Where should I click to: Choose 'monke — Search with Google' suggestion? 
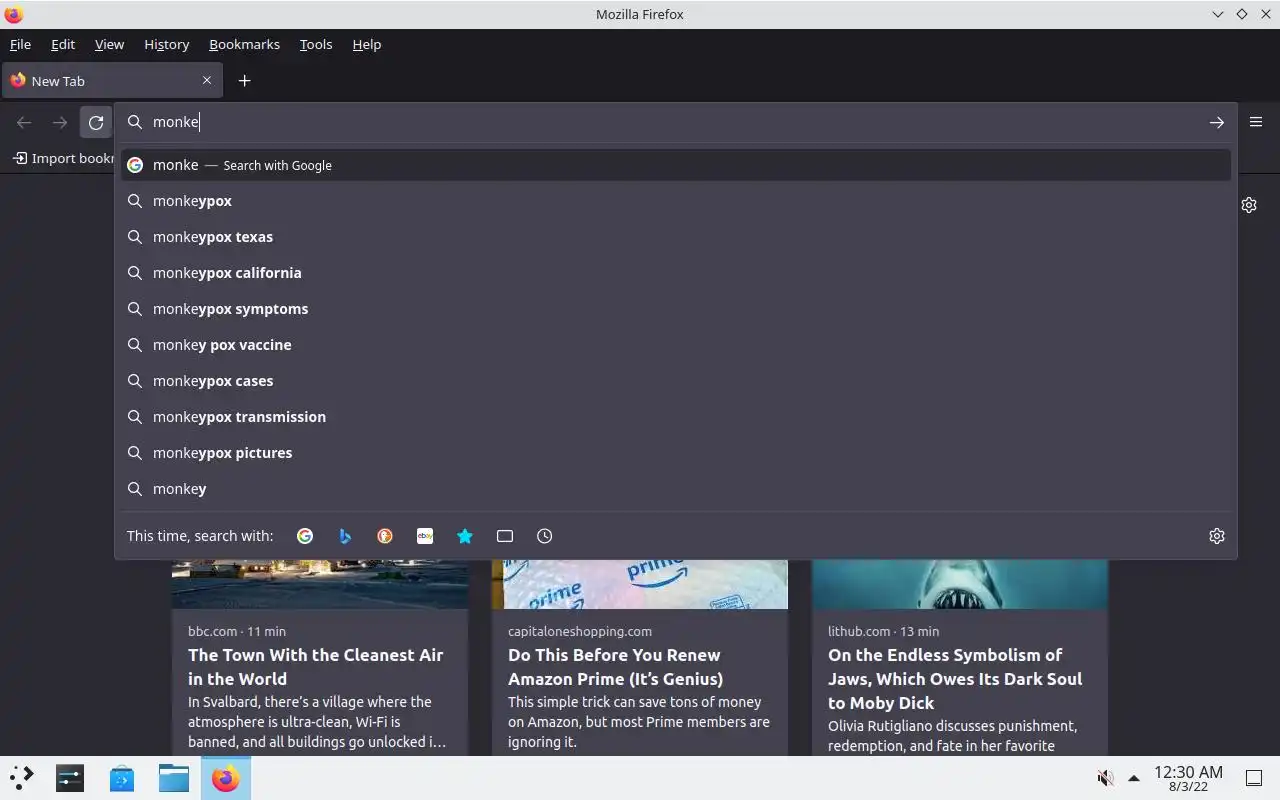click(676, 165)
